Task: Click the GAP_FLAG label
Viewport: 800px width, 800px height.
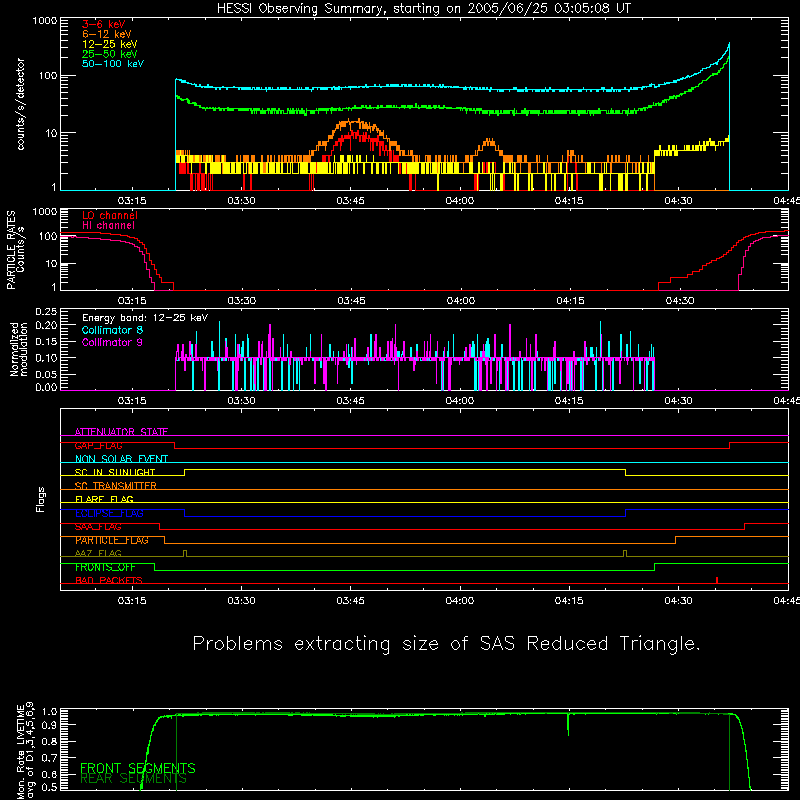Action: coord(98,445)
